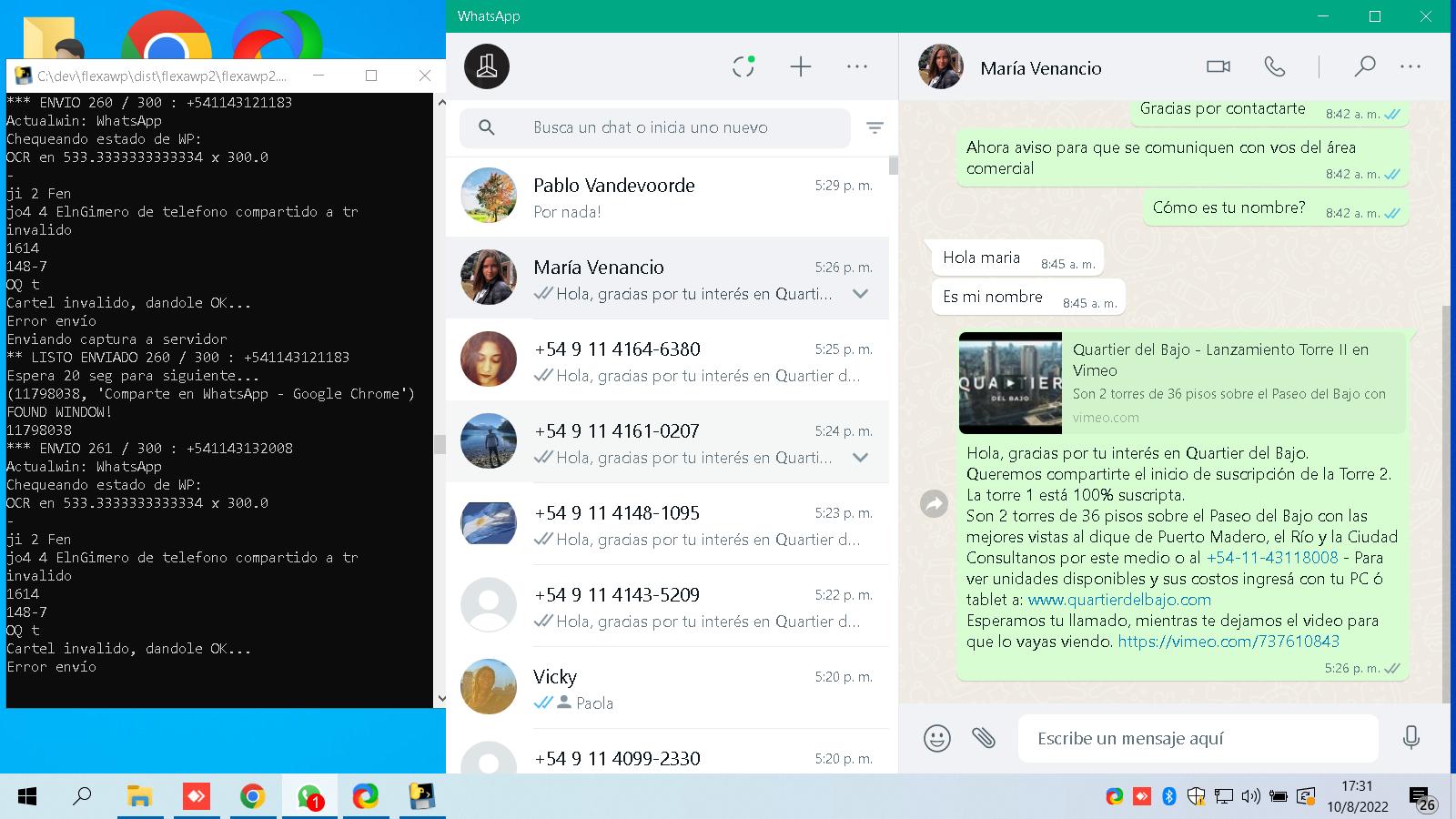Open www.quartierdelbajo.com link
1456x819 pixels.
coord(1119,600)
